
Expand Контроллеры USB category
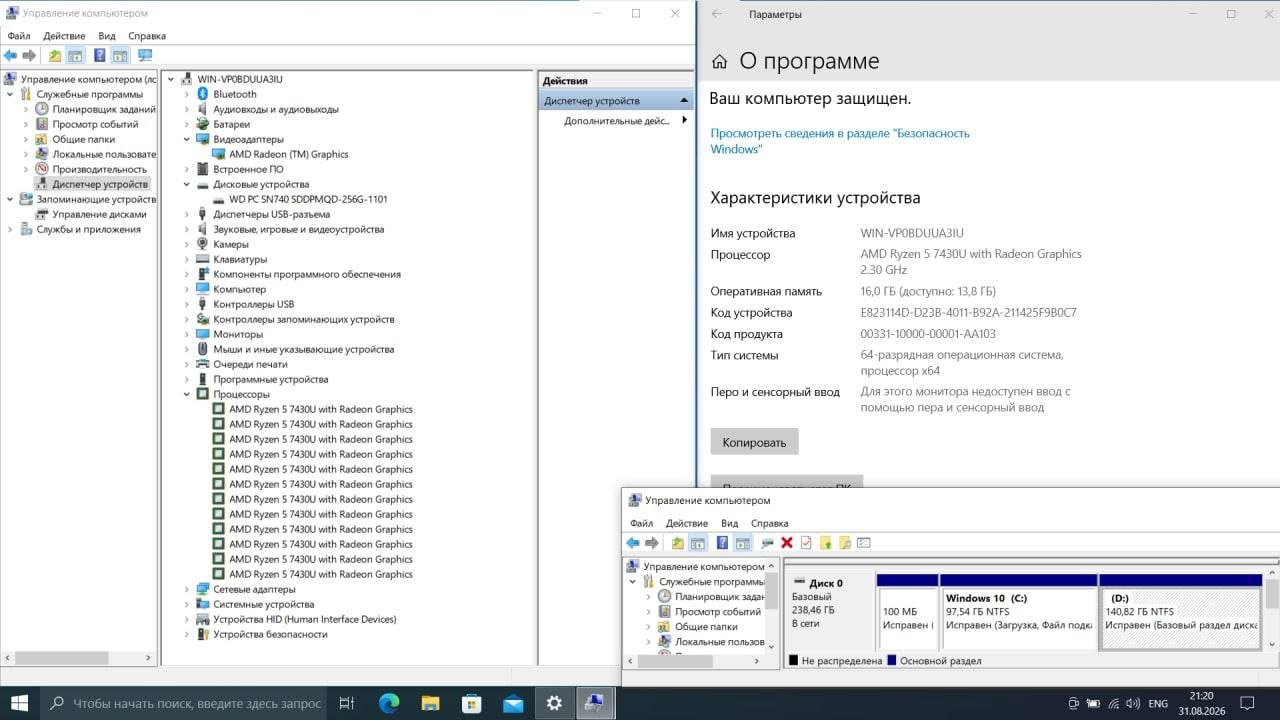(x=187, y=304)
